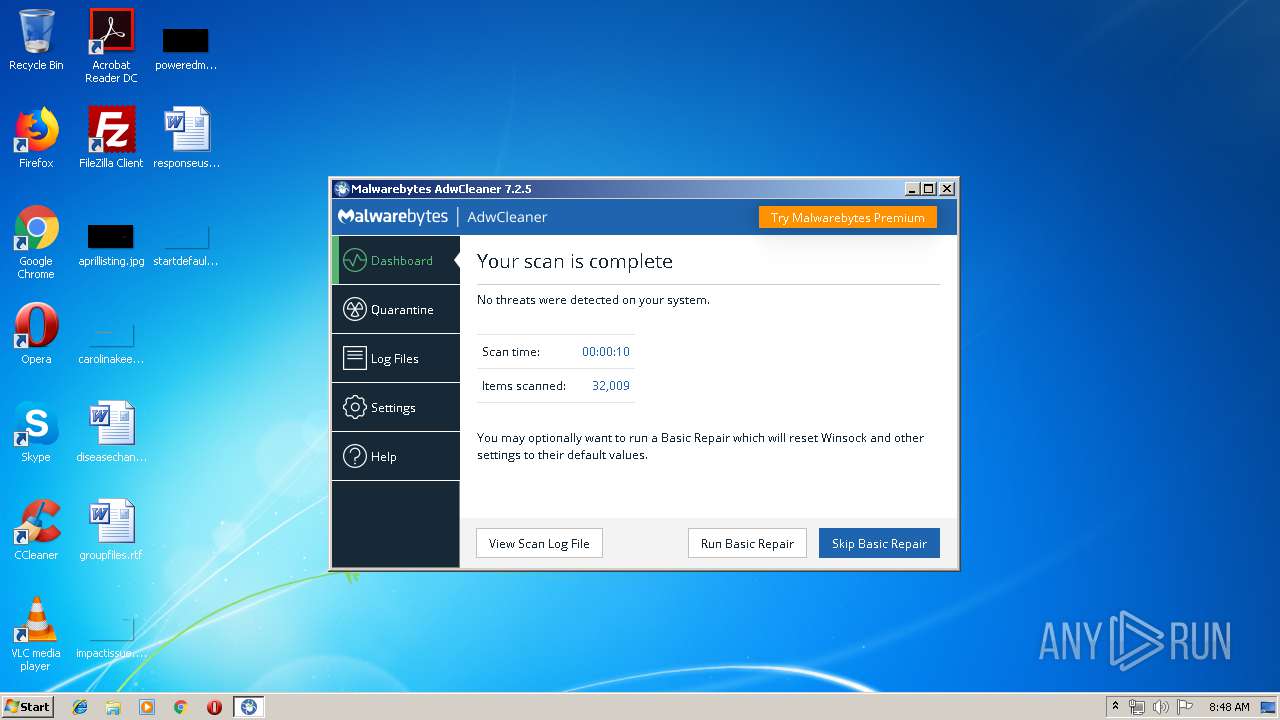Viewport: 1280px width, 720px height.
Task: Select the poweredm desktop file
Action: (186, 48)
